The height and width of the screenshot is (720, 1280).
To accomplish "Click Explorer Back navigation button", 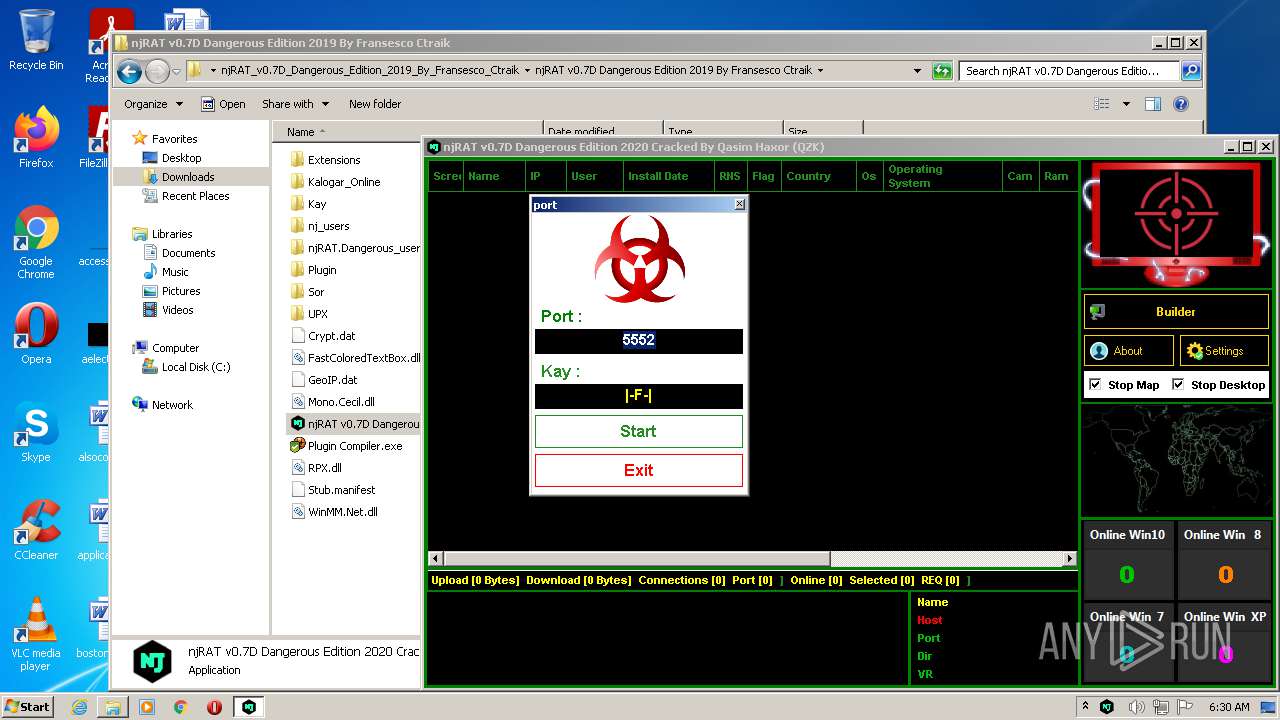I will [x=129, y=71].
